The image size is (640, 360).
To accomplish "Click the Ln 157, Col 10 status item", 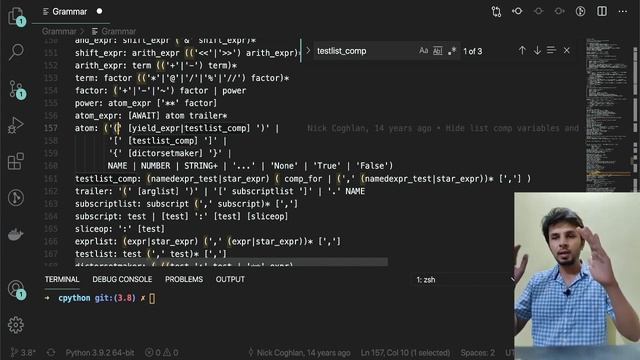I will pos(405,353).
